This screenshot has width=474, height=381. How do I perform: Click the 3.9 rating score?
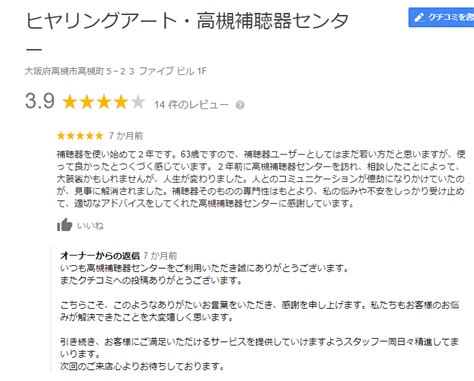tap(40, 101)
